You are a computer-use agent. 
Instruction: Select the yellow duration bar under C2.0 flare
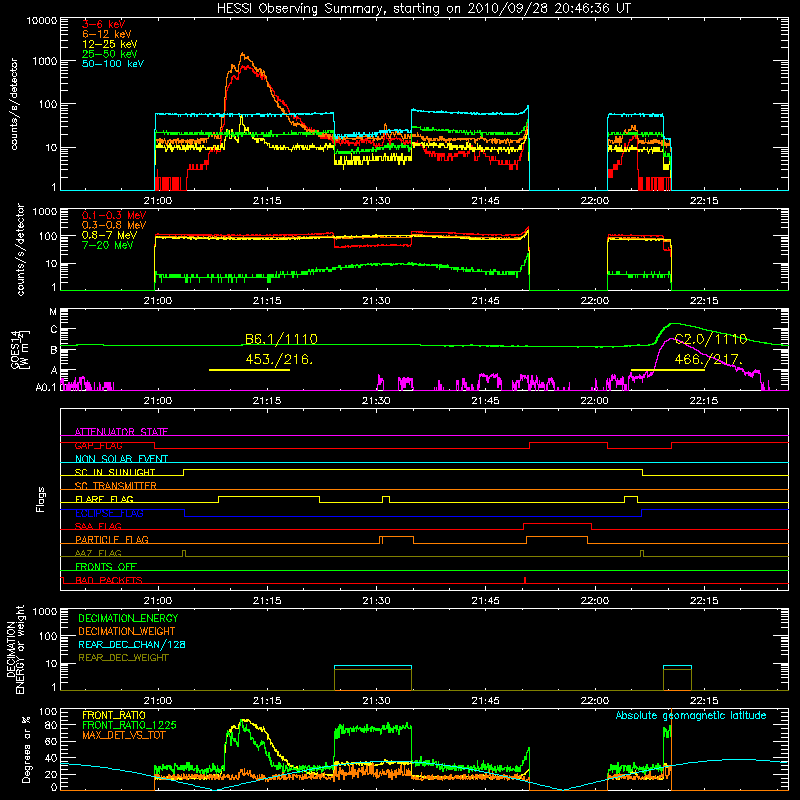pos(668,369)
